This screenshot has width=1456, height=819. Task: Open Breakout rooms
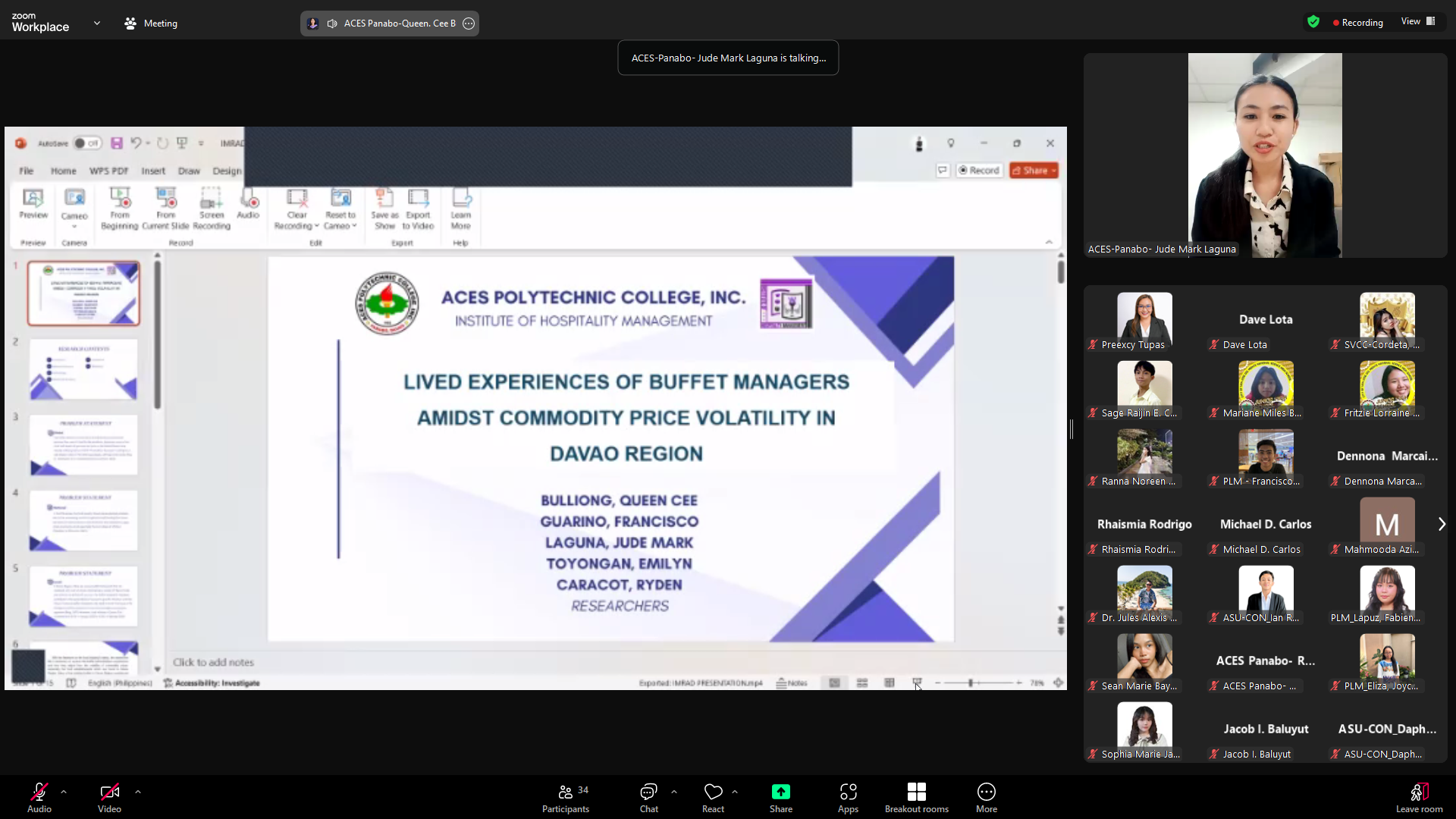tap(916, 792)
